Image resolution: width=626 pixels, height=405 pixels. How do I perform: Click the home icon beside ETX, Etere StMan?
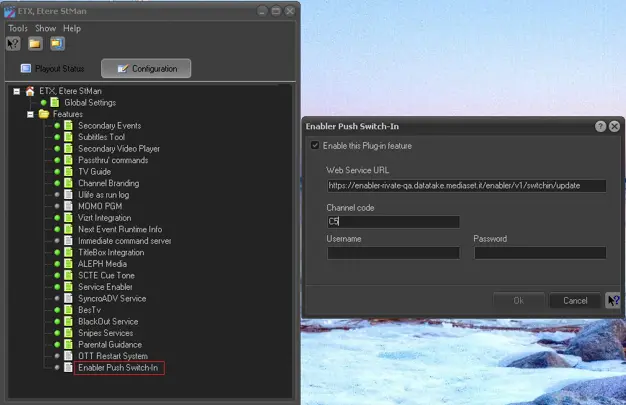coord(29,91)
